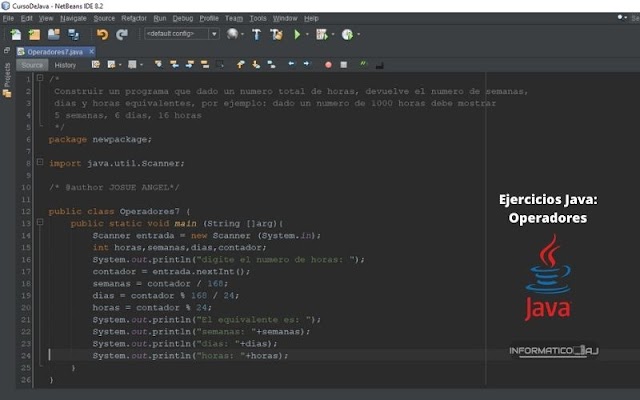Collapse the main method fold at line 13

pyautogui.click(x=40, y=222)
